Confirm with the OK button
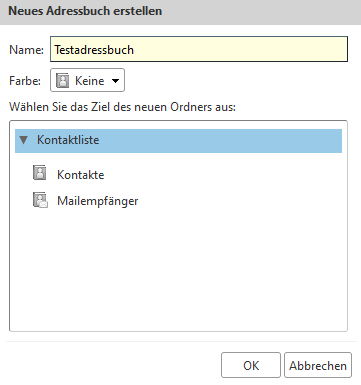Screen dimensions: 361x385 tap(251, 365)
